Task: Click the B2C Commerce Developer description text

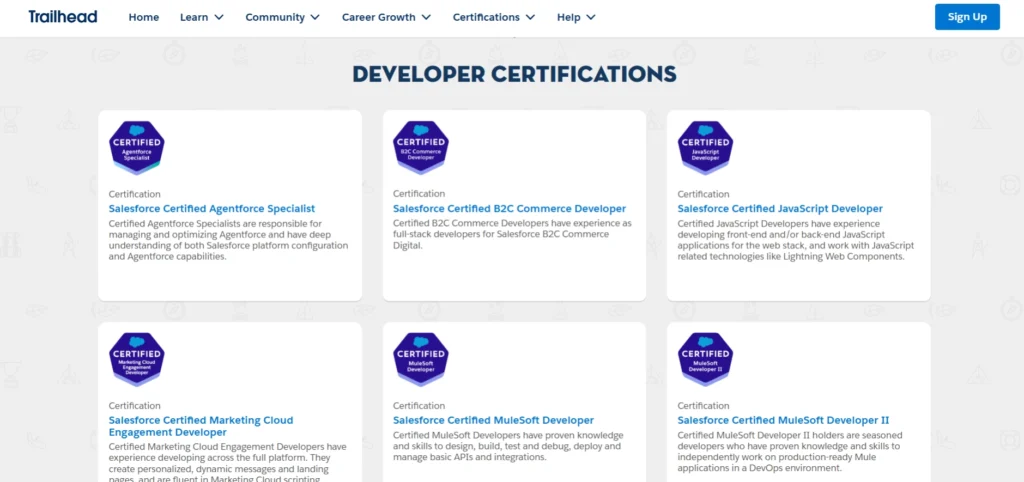Action: click(513, 234)
